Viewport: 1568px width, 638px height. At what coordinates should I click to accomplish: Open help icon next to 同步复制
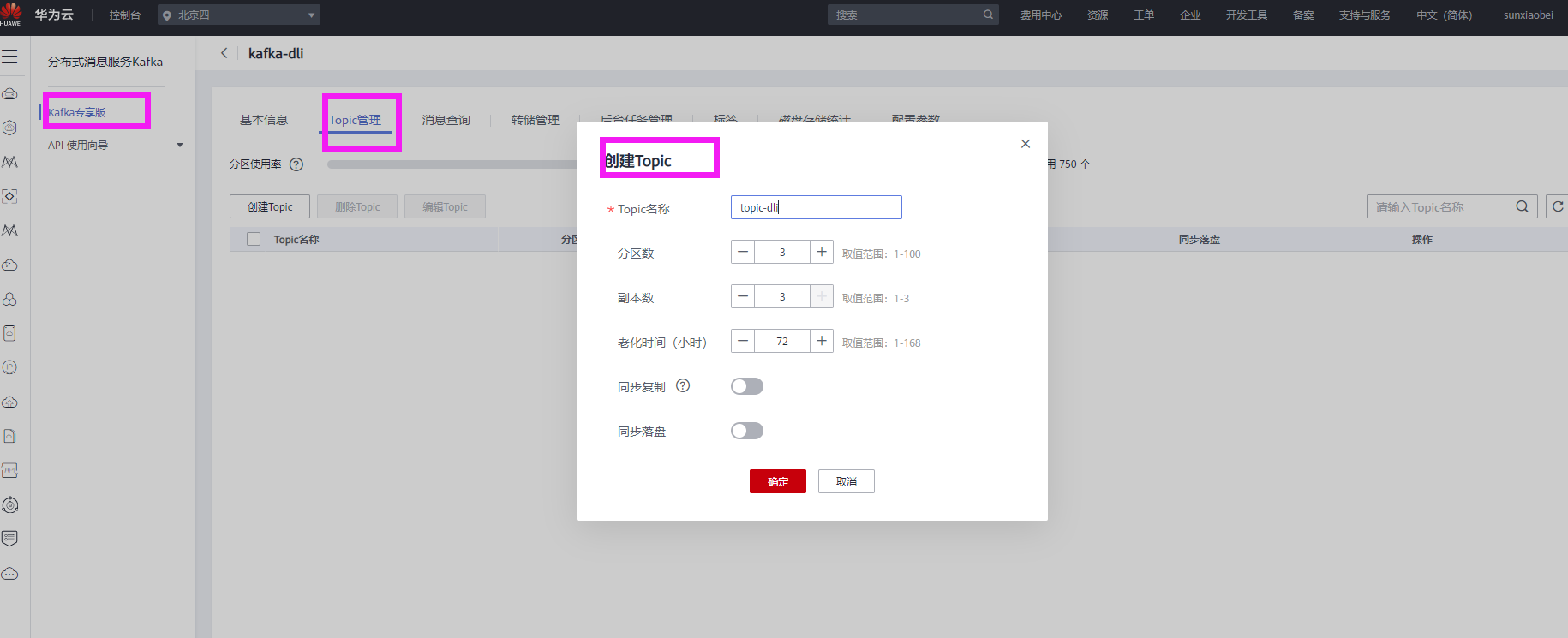click(x=683, y=385)
